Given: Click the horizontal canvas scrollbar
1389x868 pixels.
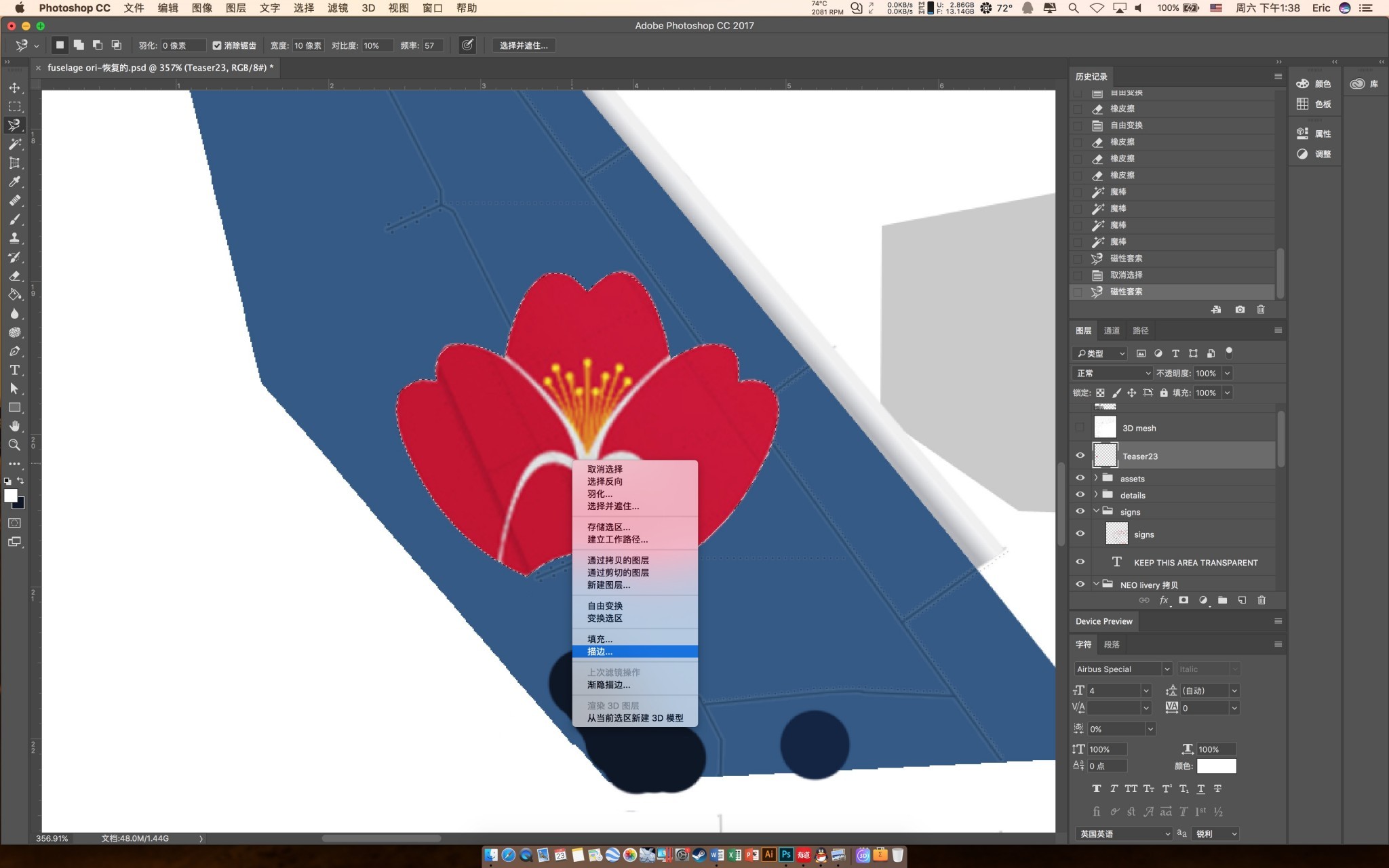Looking at the screenshot, I should (x=381, y=838).
